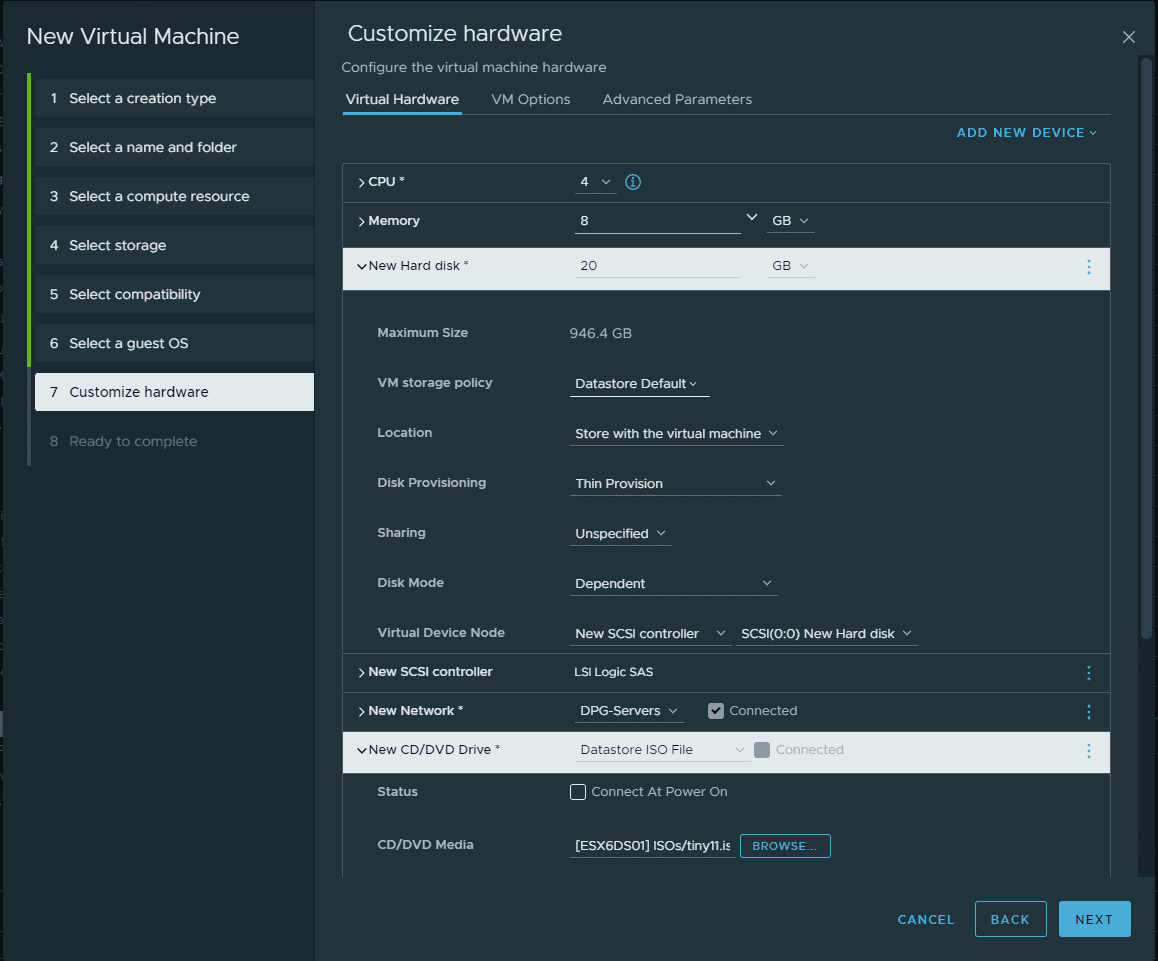Open New Hard disk three-dot menu

pos(1088,267)
